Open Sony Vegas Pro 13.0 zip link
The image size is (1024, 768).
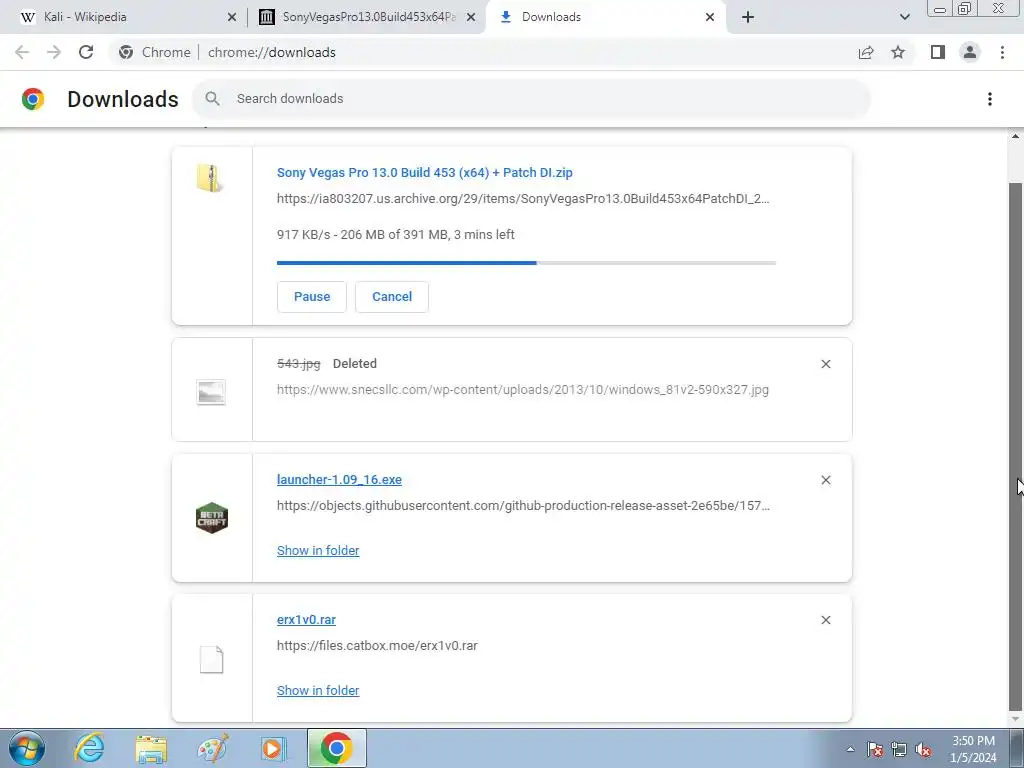coord(424,172)
